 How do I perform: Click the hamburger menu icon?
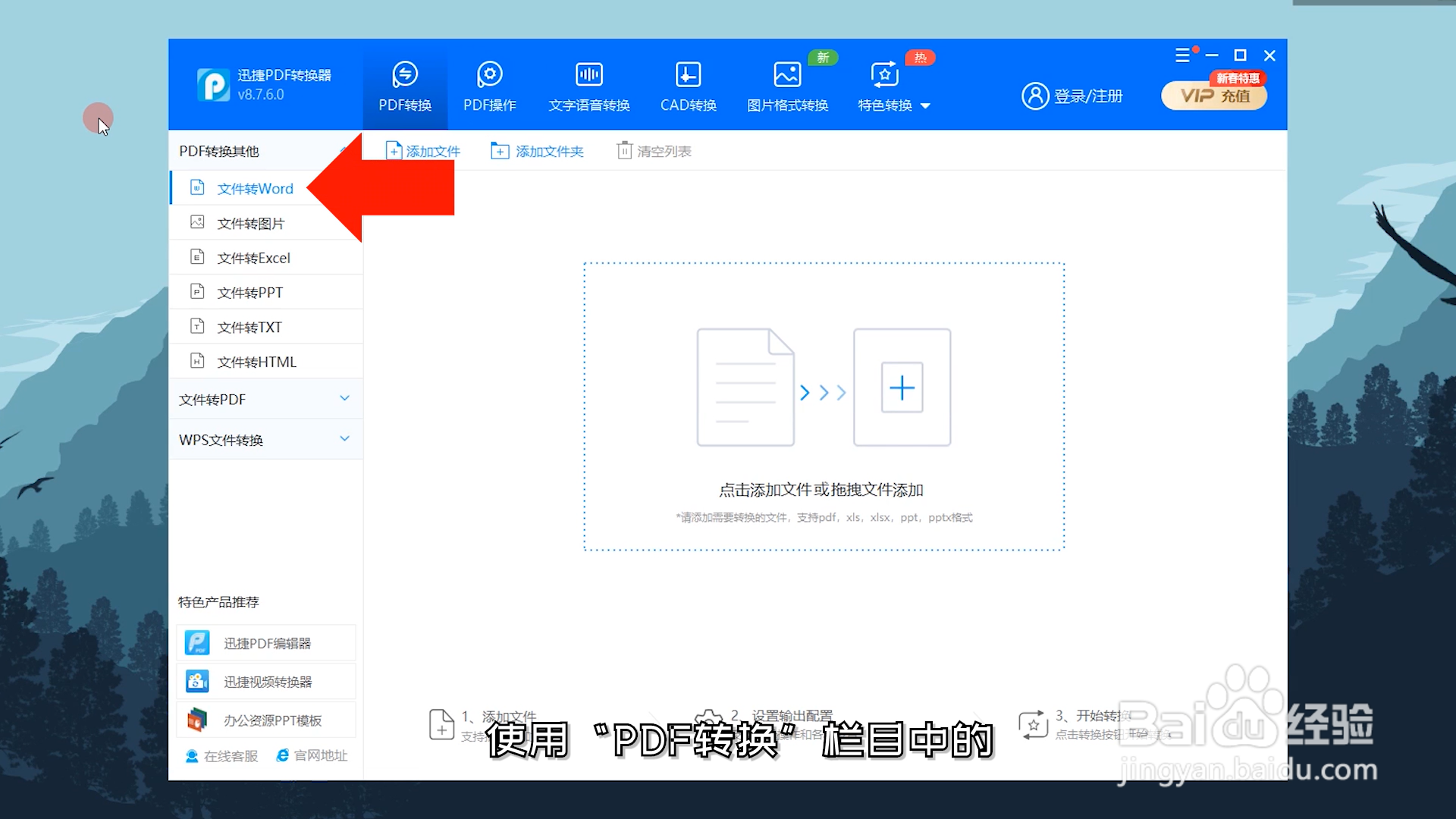click(1182, 55)
